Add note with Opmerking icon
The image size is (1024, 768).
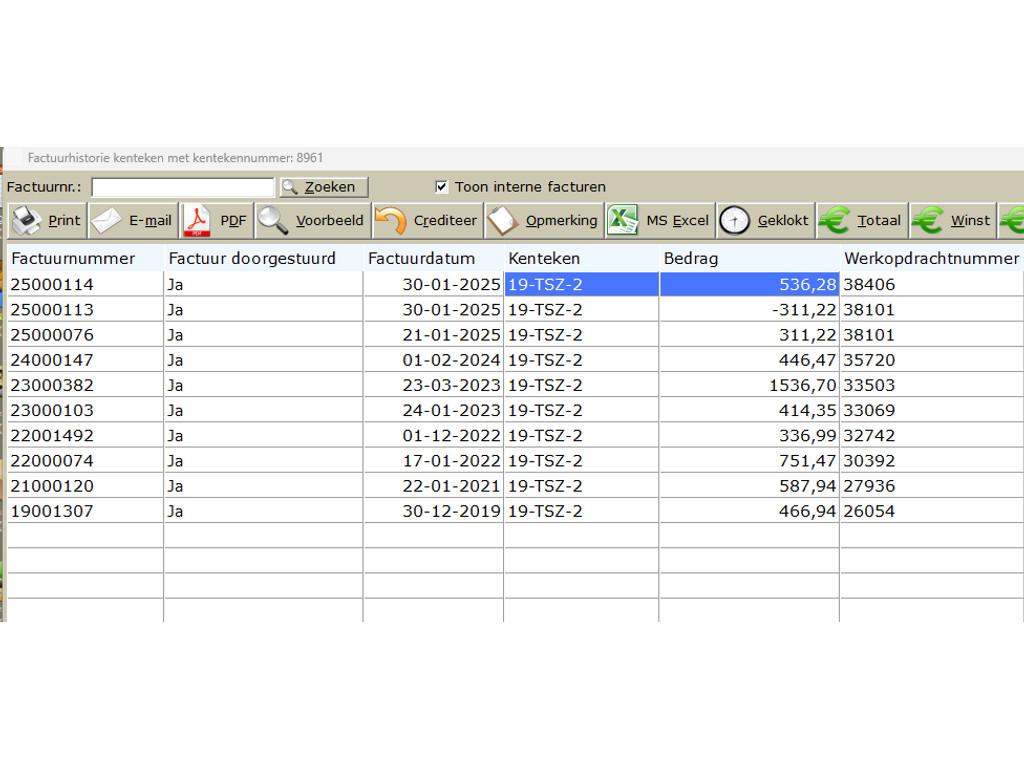pos(503,220)
